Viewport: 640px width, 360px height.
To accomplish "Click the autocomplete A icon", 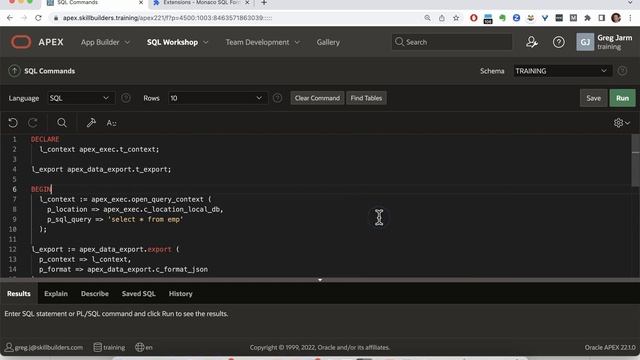I will click(x=111, y=123).
